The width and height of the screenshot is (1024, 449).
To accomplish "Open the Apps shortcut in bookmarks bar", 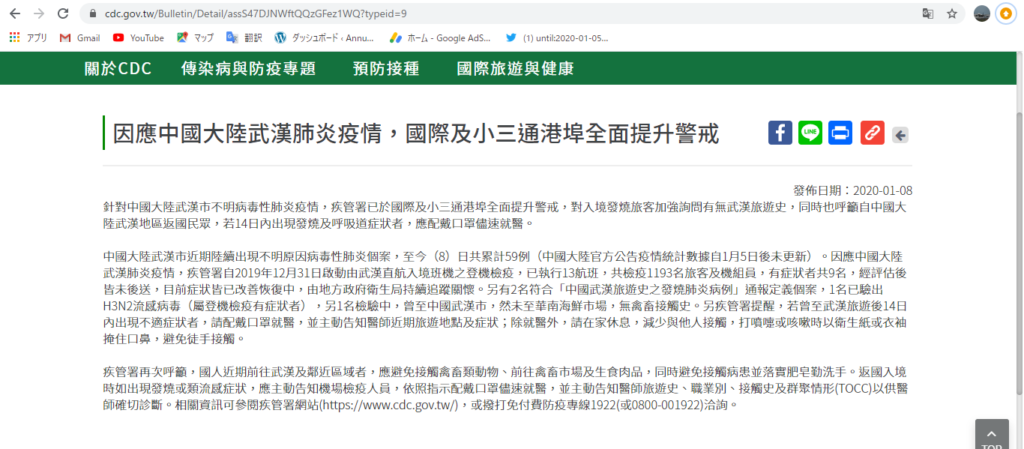I will click(x=28, y=38).
